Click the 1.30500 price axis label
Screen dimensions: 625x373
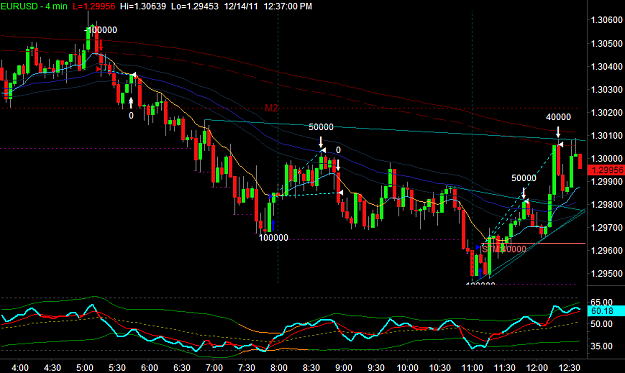[x=606, y=43]
